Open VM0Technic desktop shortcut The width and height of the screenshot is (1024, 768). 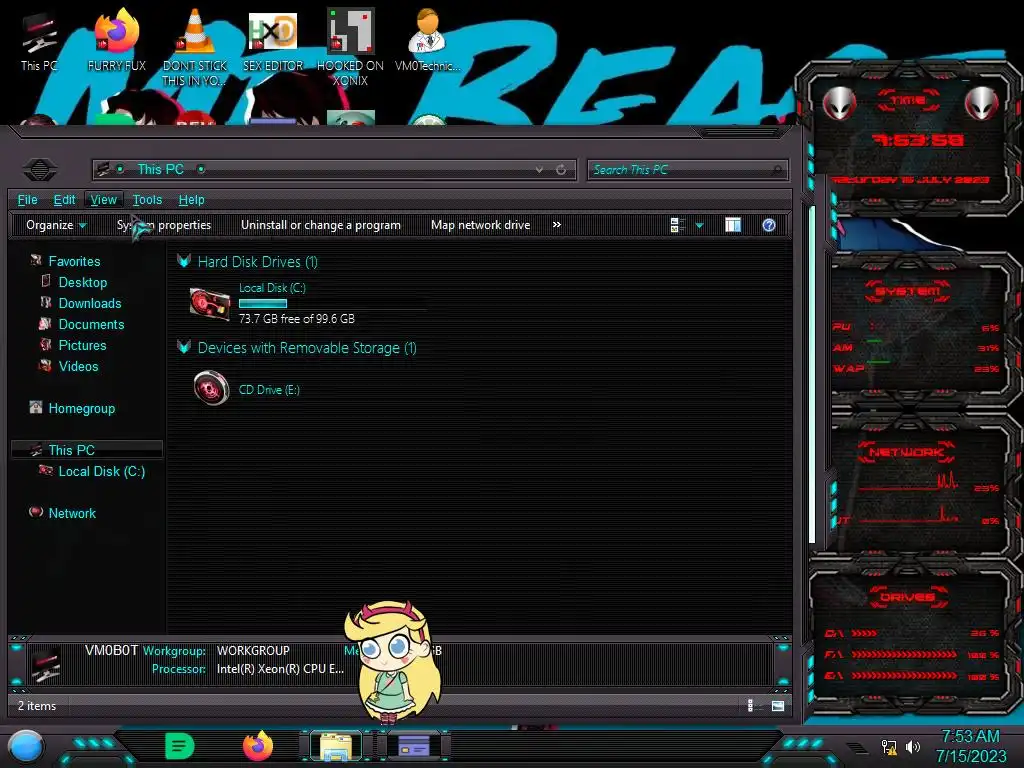(427, 40)
